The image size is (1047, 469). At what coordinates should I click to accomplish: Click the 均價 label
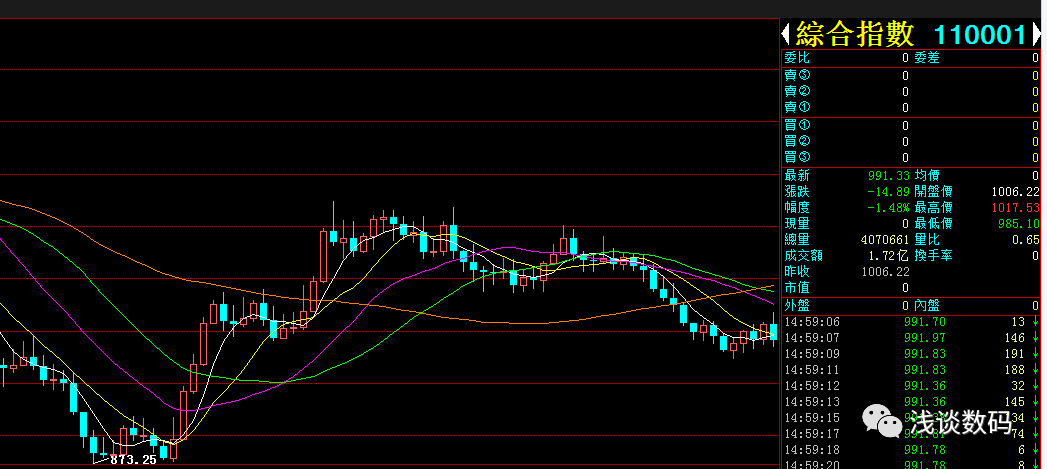[927, 176]
